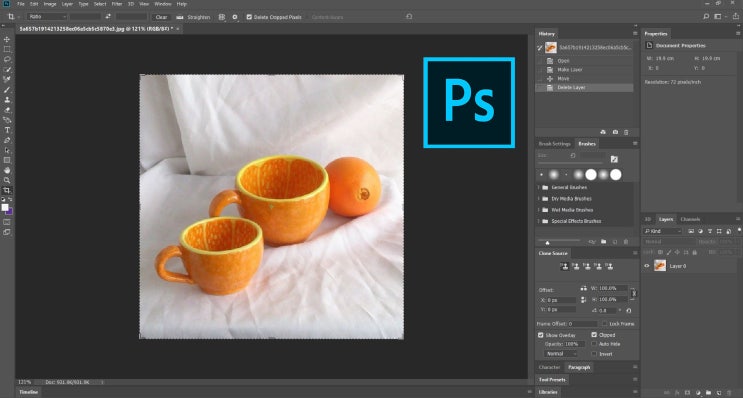
Task: Toggle Delete Cropped Pixels checkbox
Action: pos(249,17)
